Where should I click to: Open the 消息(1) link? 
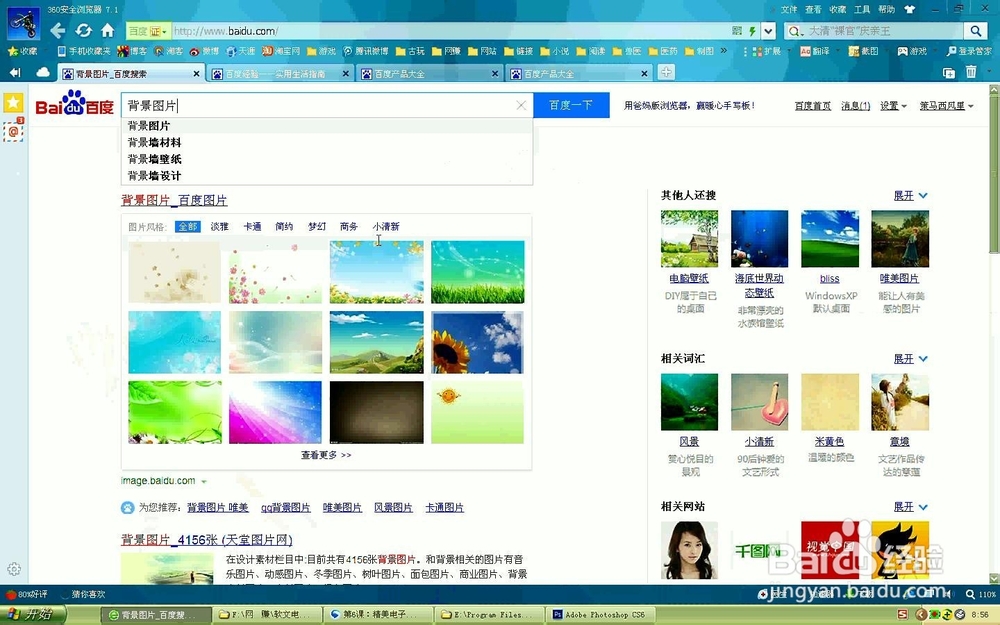pos(855,106)
